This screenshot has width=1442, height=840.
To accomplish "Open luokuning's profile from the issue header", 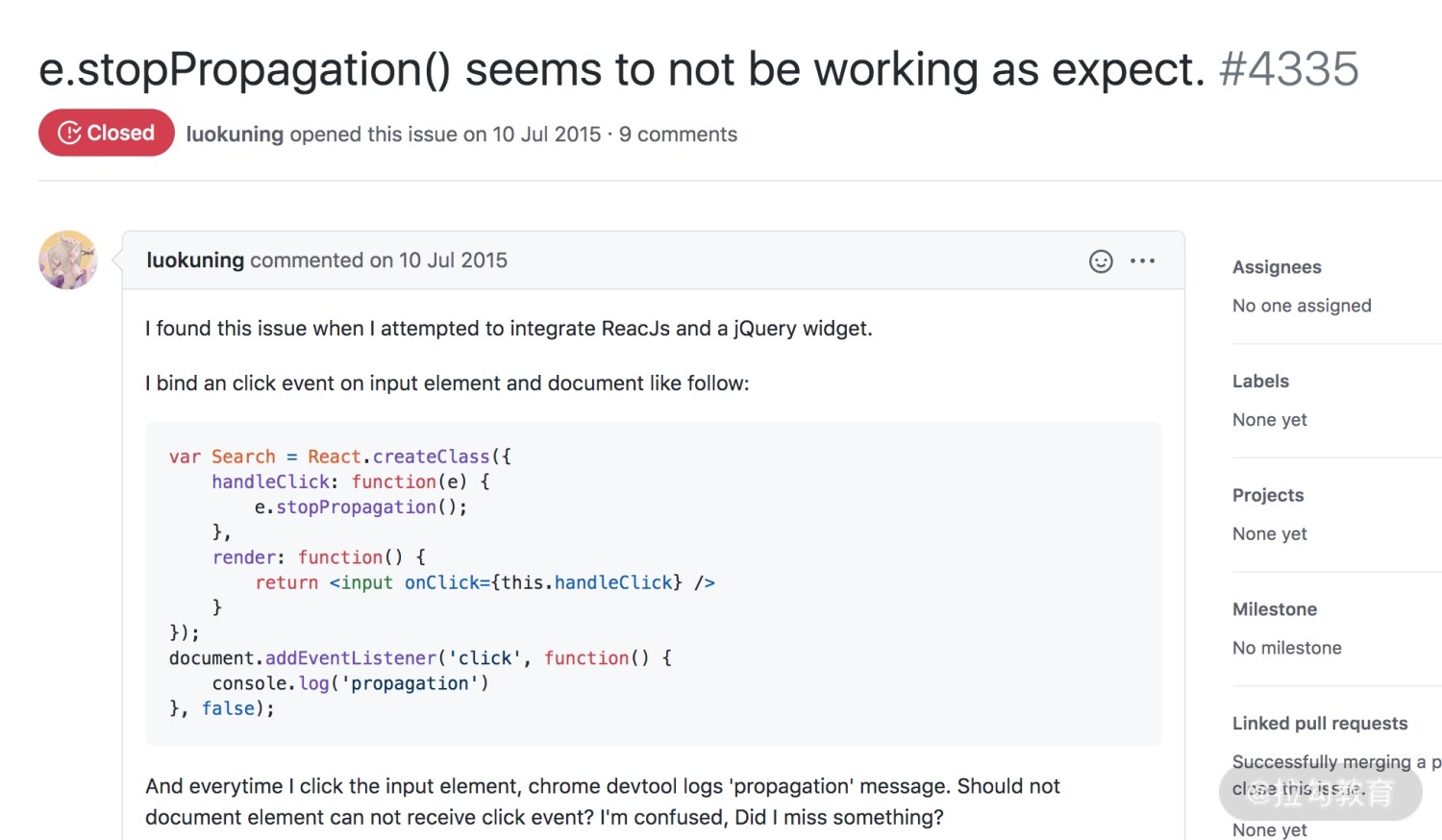I will pyautogui.click(x=235, y=135).
